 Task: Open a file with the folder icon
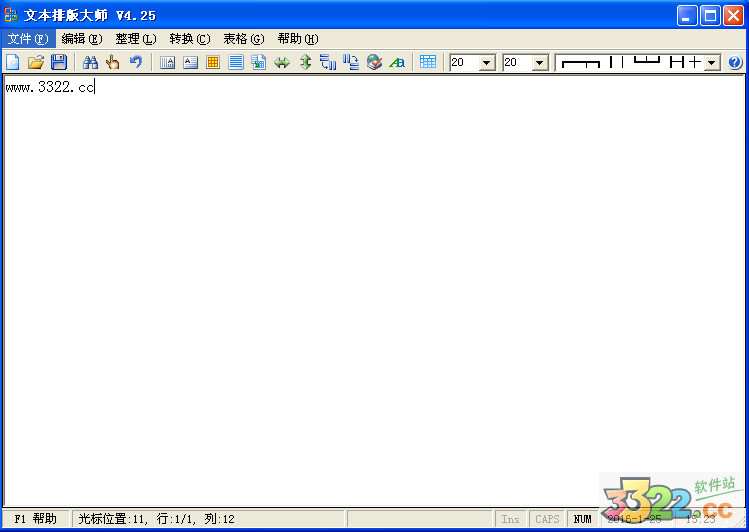[x=36, y=62]
